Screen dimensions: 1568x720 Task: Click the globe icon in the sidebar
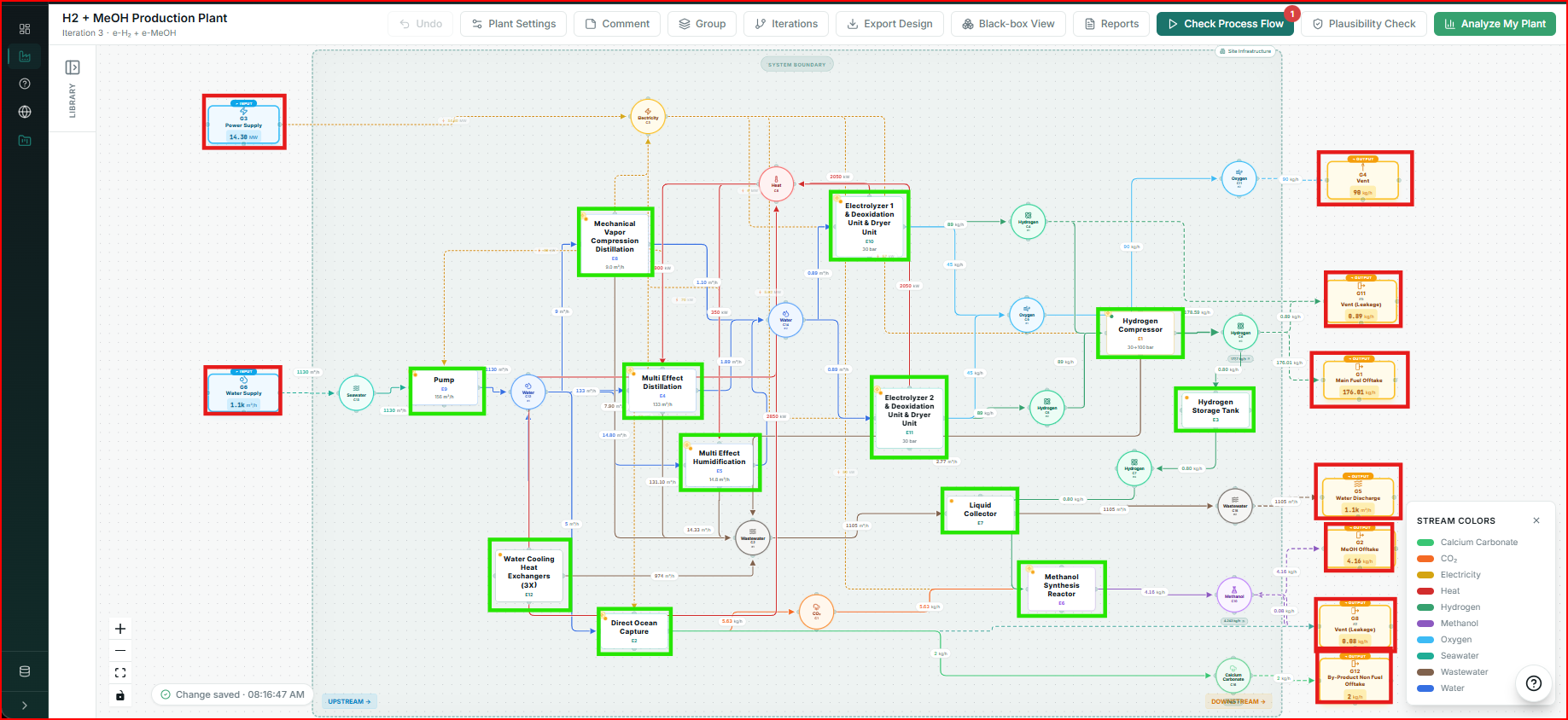25,112
